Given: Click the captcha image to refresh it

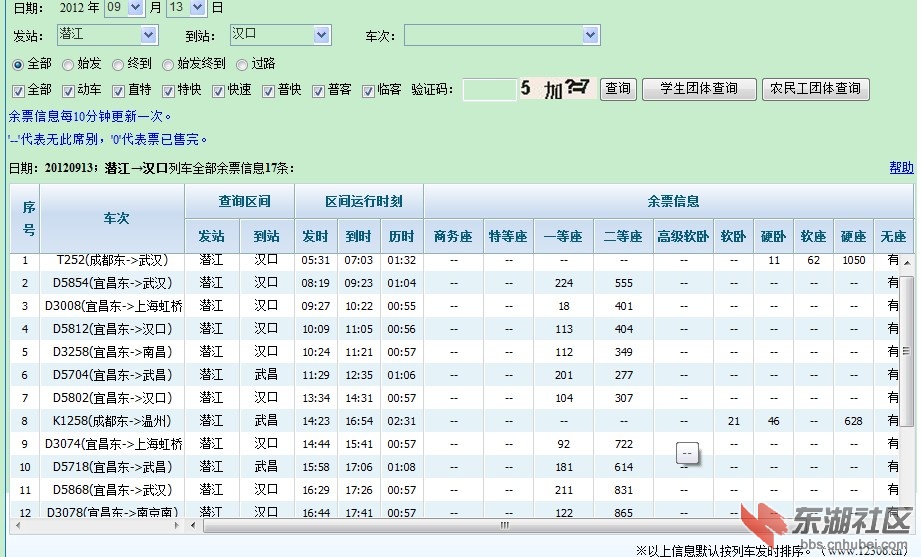Looking at the screenshot, I should (x=557, y=89).
